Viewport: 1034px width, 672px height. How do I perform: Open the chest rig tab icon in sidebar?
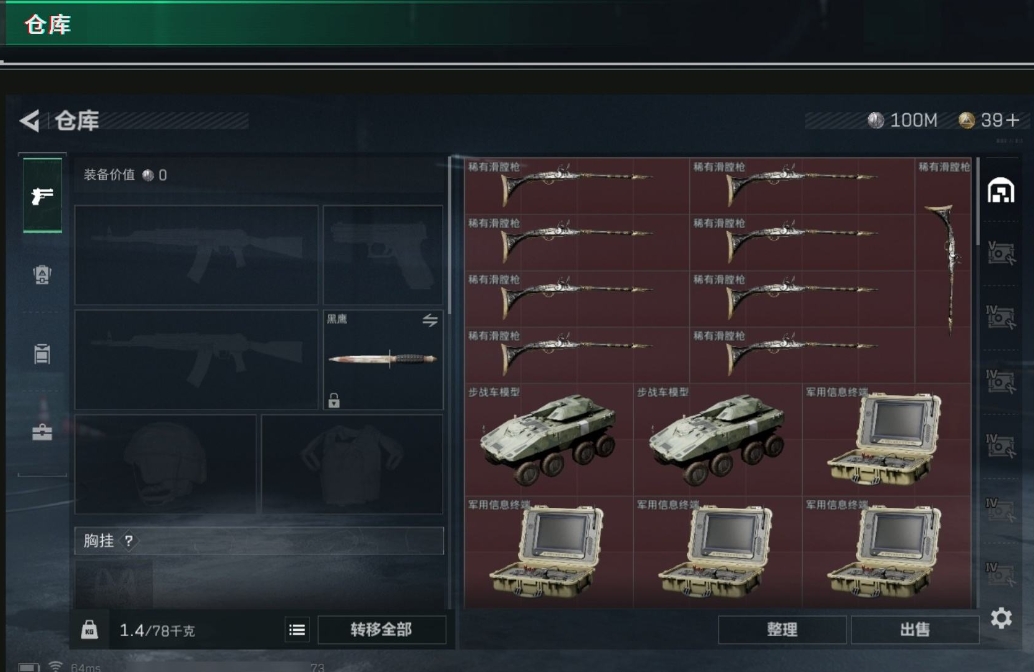point(42,353)
